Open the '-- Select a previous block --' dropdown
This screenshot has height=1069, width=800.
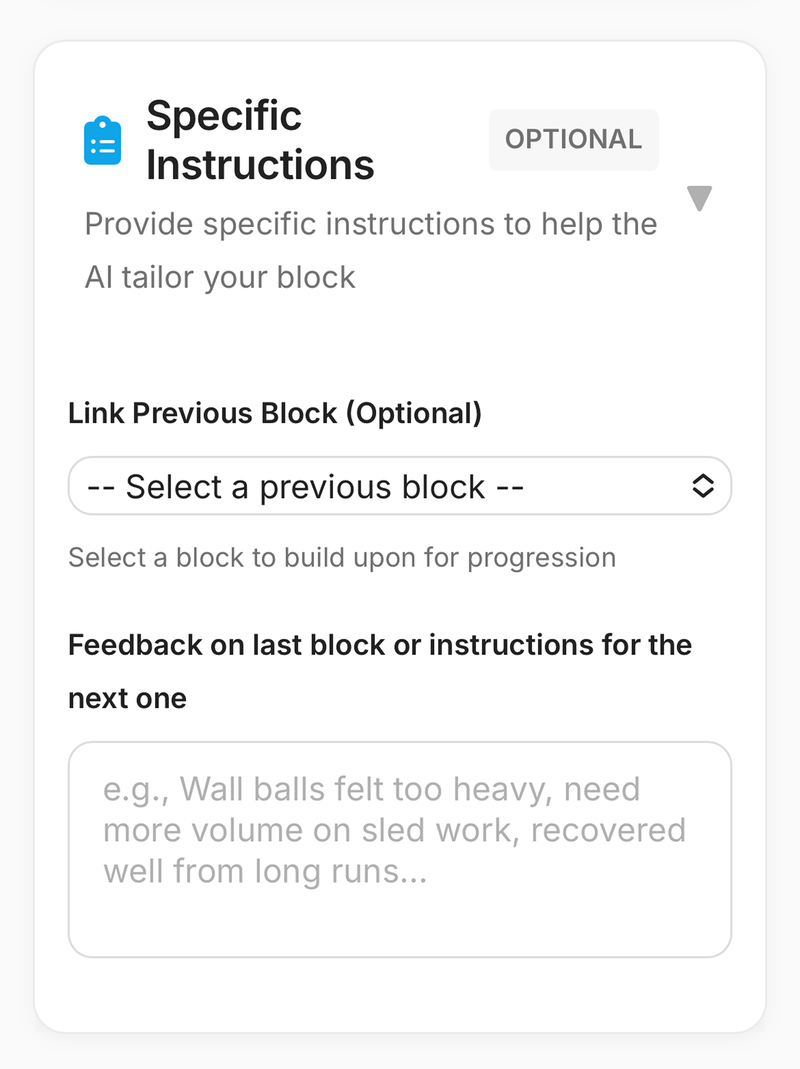[400, 486]
